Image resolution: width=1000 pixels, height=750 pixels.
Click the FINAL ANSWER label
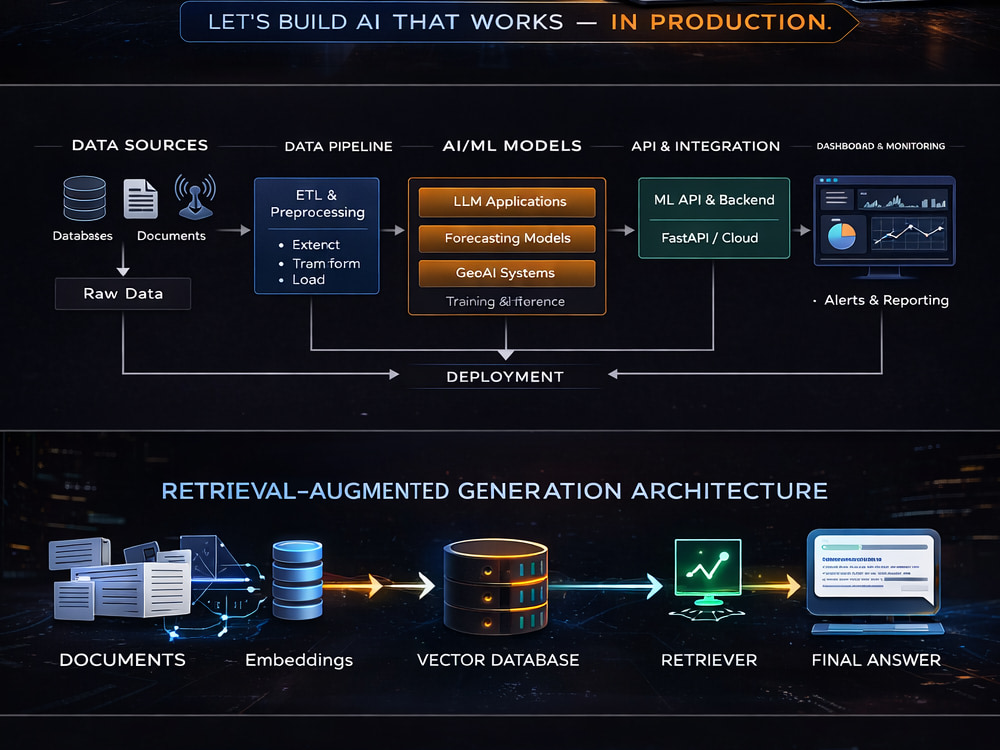tap(876, 660)
